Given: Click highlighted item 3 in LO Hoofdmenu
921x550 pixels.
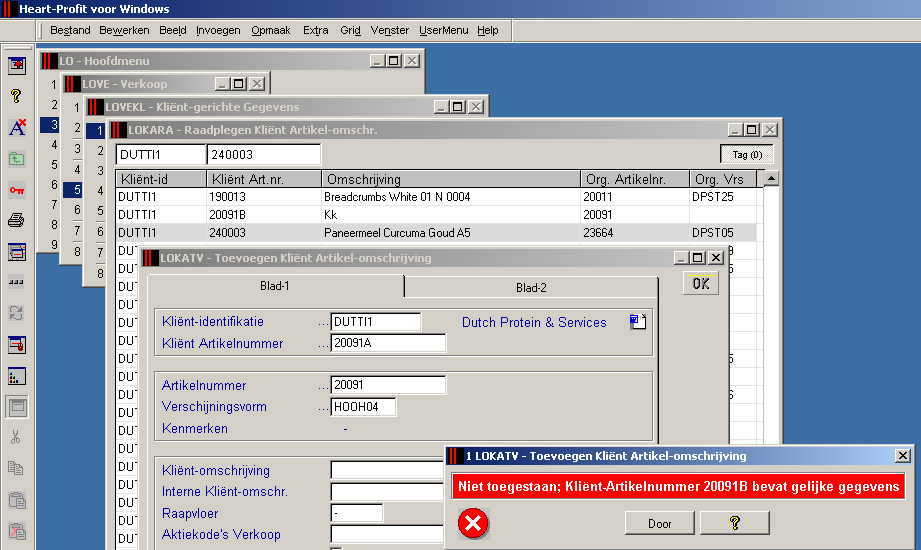Looking at the screenshot, I should click(52, 125).
